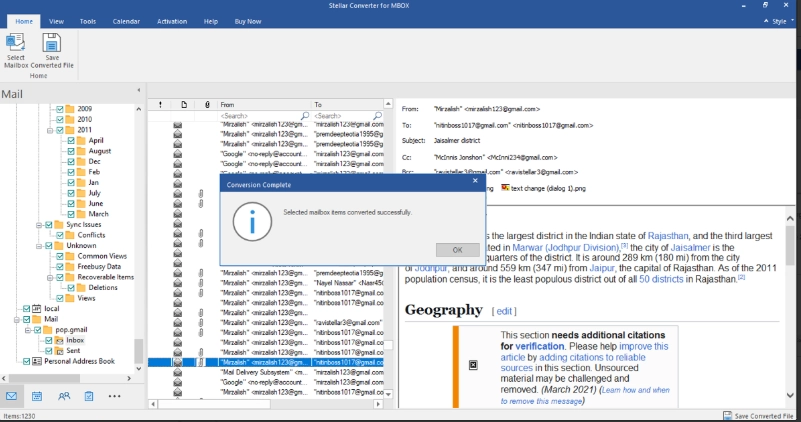The height and width of the screenshot is (422, 801).
Task: Toggle checkbox for Personal Address Book
Action: pyautogui.click(x=26, y=361)
